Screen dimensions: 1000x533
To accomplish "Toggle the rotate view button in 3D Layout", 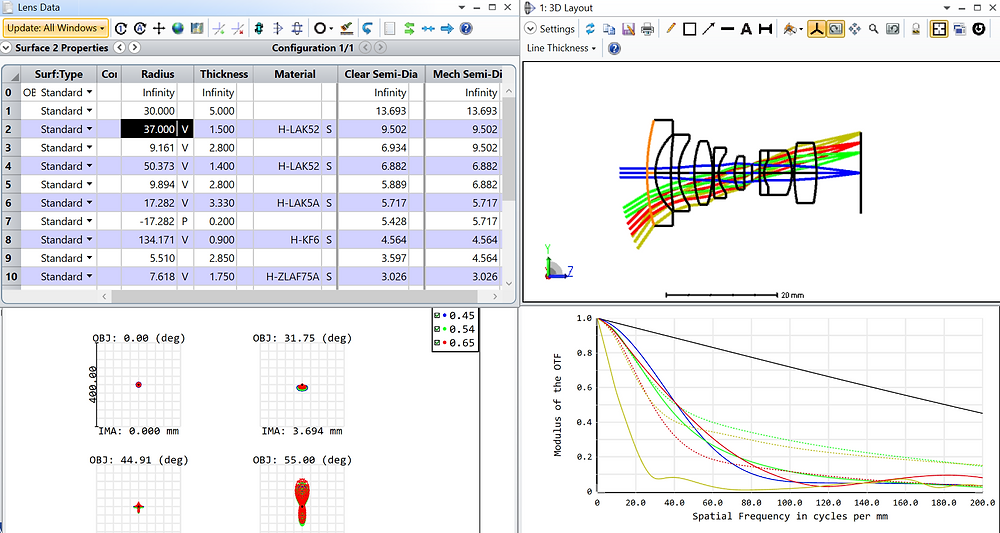I will [x=835, y=29].
